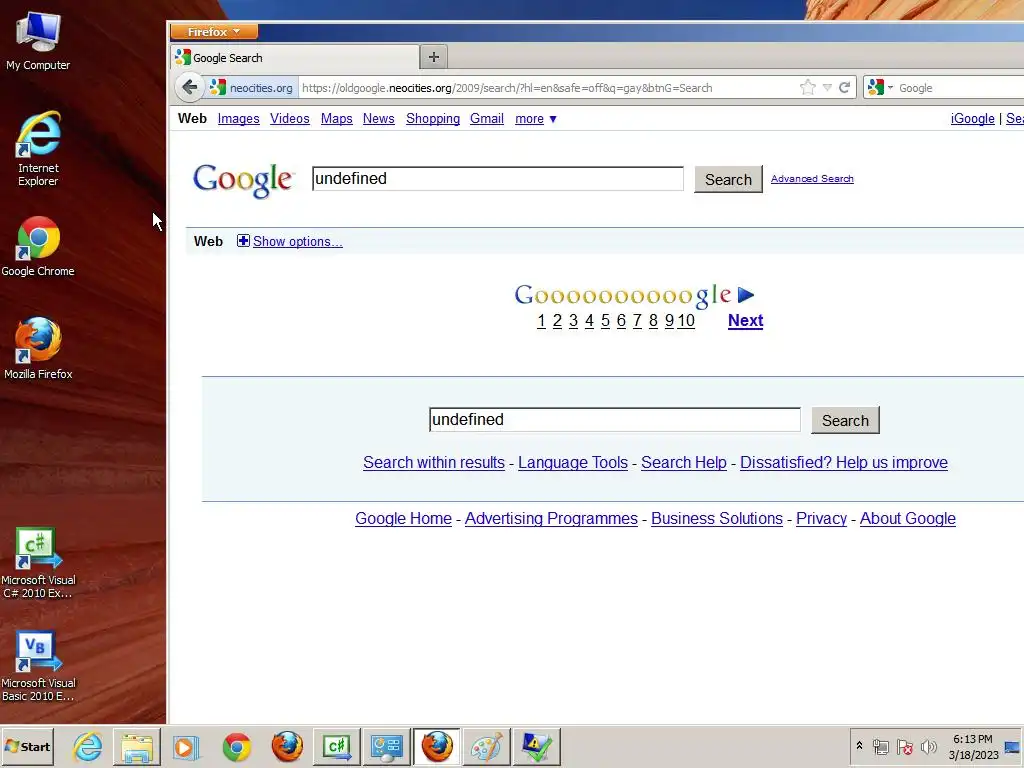Open Language Tools link

(573, 462)
